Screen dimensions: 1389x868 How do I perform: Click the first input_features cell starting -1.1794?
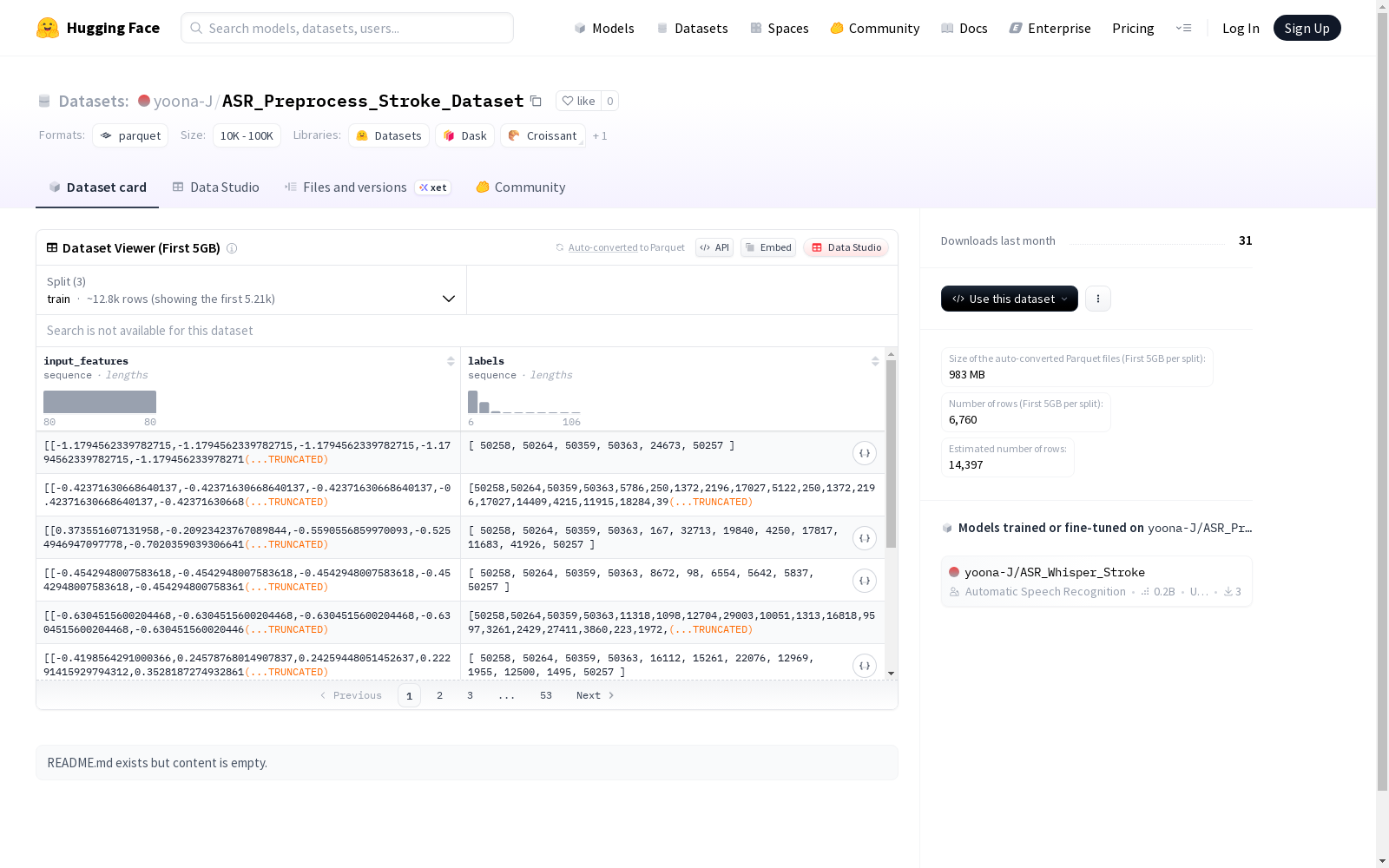click(x=248, y=452)
